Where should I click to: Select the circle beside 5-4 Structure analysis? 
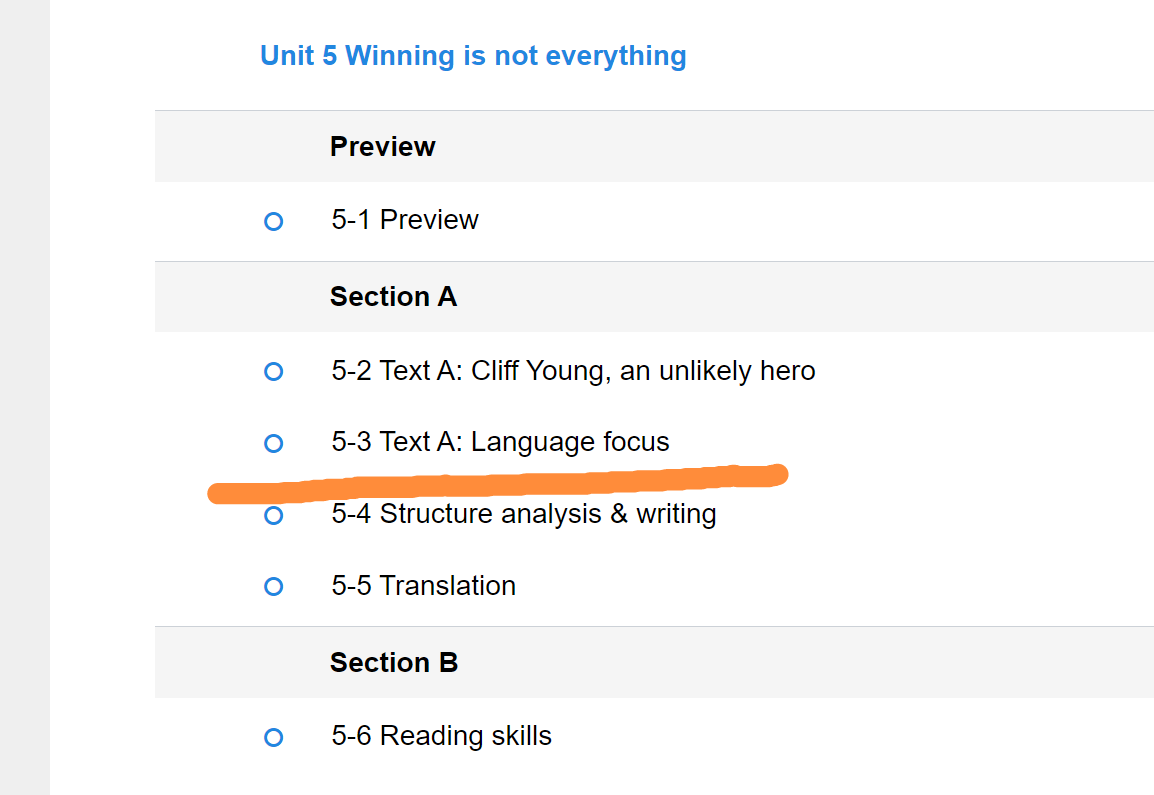pyautogui.click(x=273, y=516)
